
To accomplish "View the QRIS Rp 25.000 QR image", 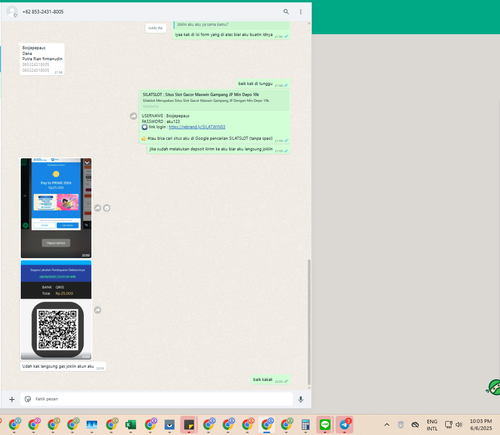I will coord(56,310).
